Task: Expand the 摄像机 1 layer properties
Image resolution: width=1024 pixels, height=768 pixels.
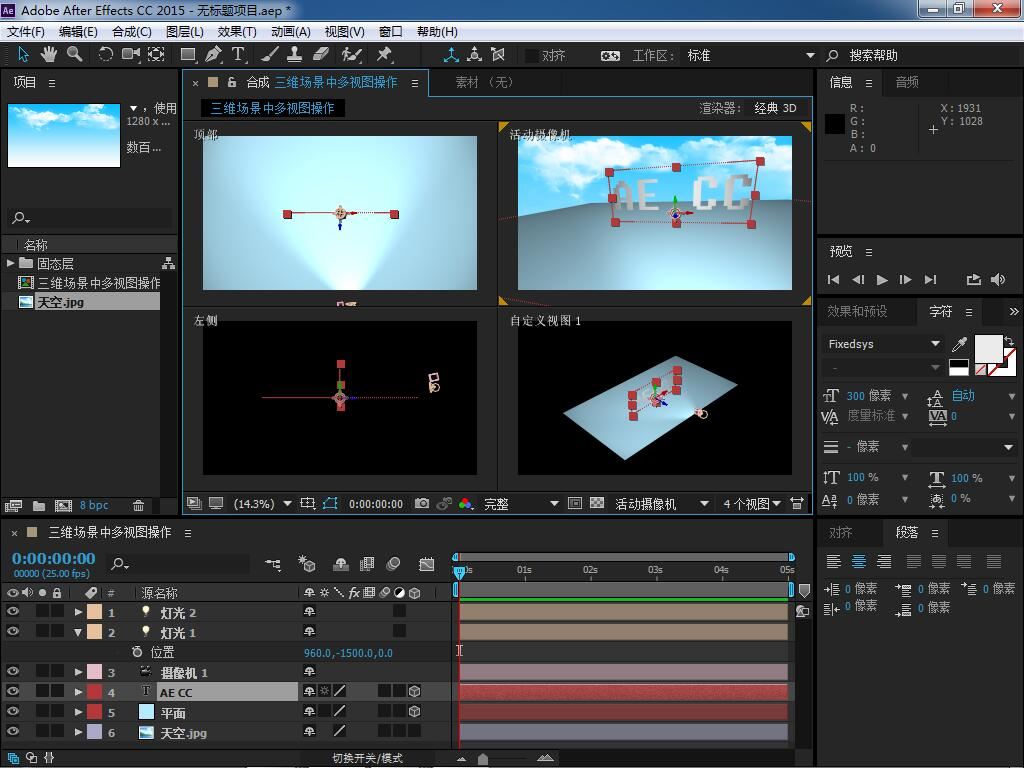Action: pos(78,672)
